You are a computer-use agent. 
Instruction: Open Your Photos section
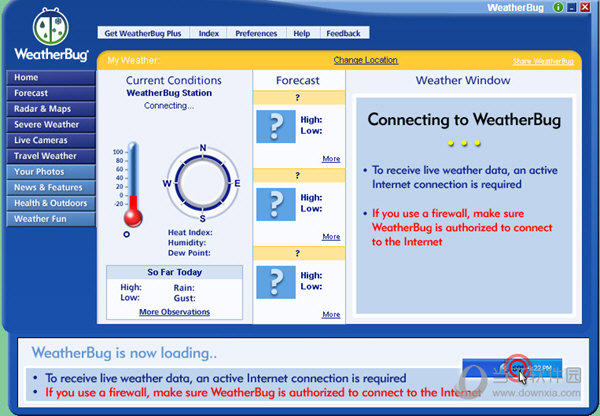point(51,171)
